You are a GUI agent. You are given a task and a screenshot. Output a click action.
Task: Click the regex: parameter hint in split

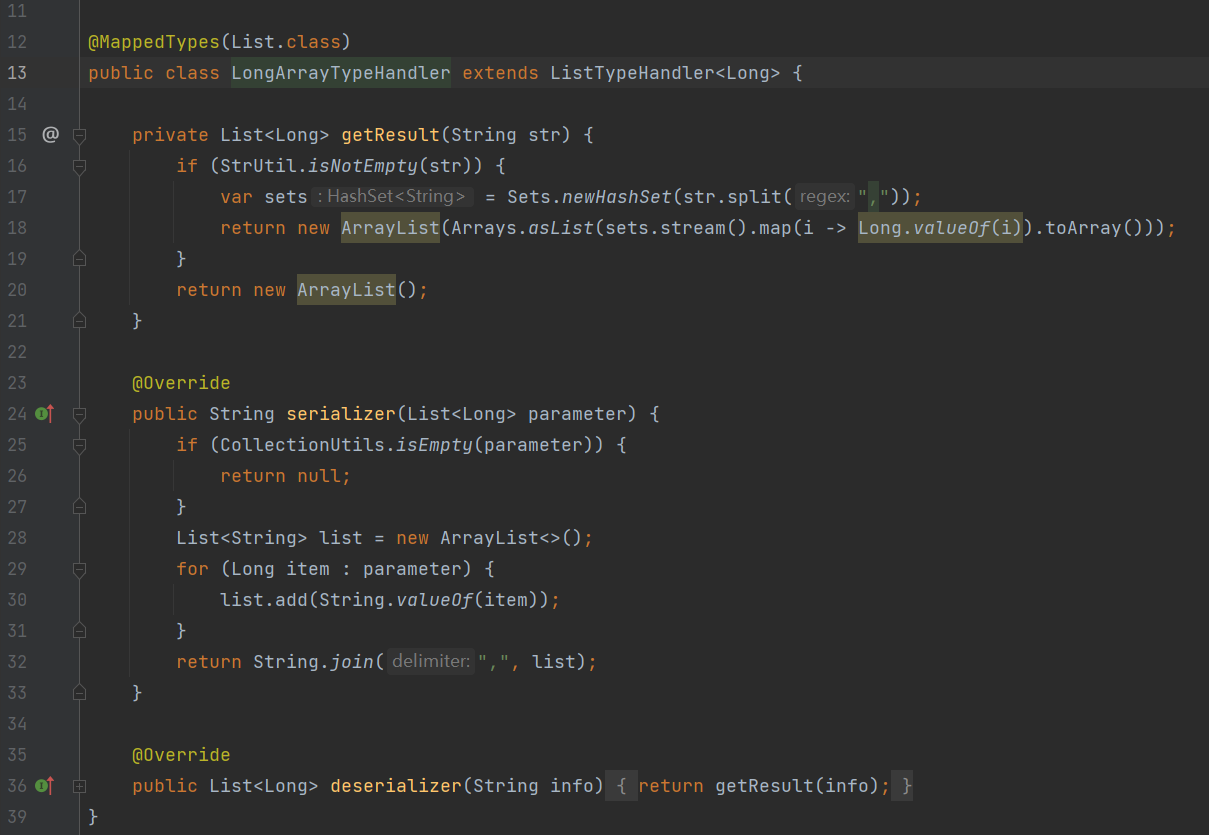(825, 197)
